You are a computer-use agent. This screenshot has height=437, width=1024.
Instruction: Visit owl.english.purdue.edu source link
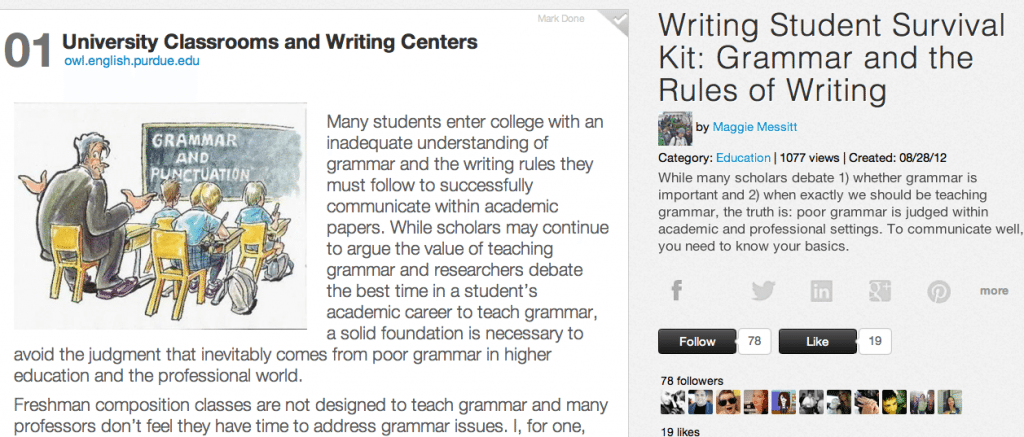(x=132, y=61)
